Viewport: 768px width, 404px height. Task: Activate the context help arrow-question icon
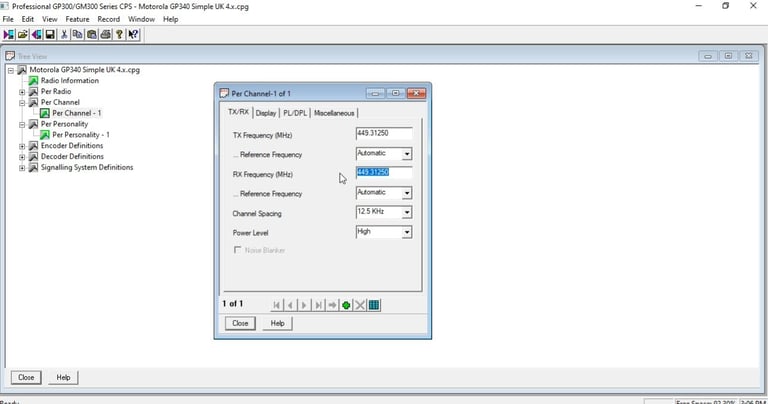tap(133, 34)
